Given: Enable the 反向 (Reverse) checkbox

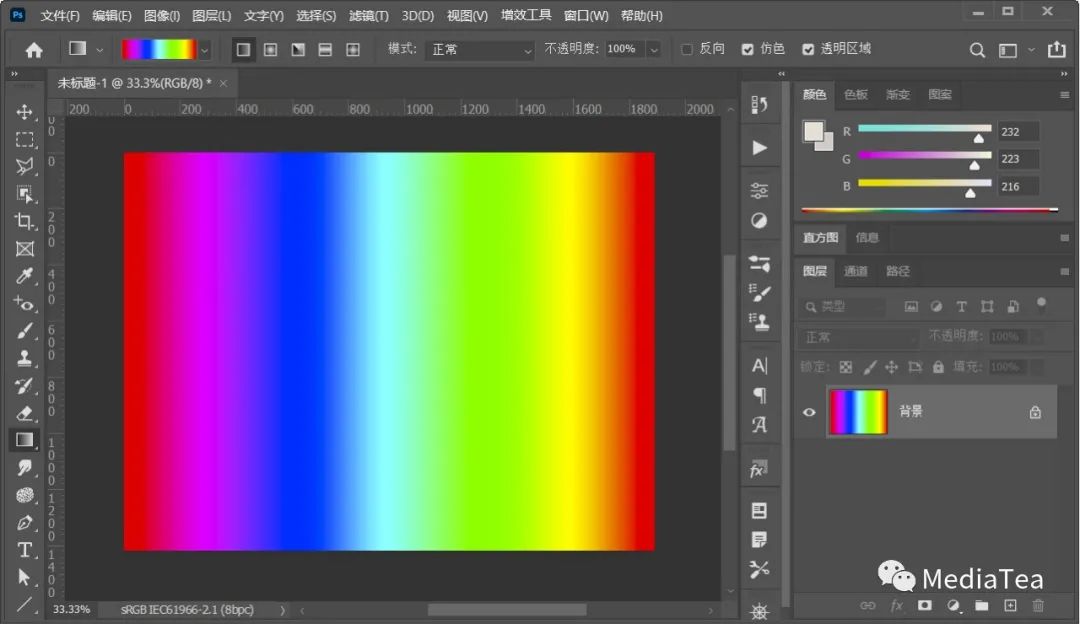Looking at the screenshot, I should [687, 49].
